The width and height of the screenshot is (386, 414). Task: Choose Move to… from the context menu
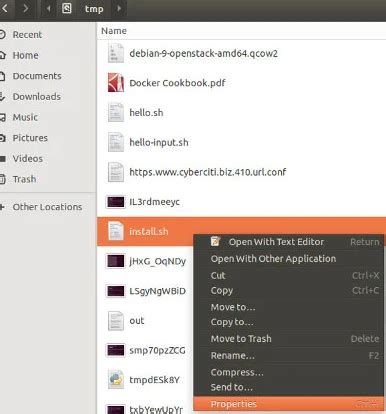(289, 307)
